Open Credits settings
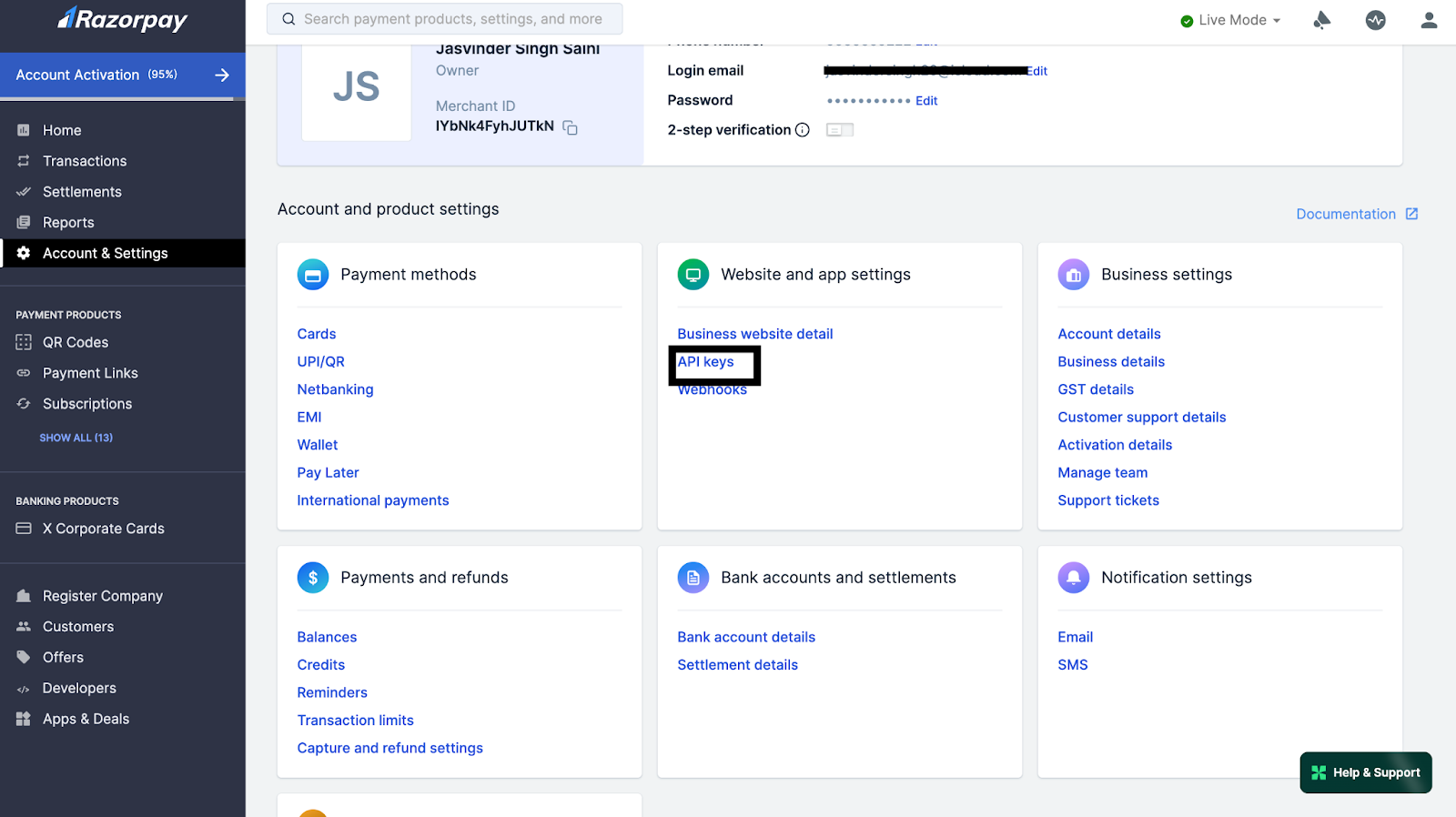 (x=321, y=665)
